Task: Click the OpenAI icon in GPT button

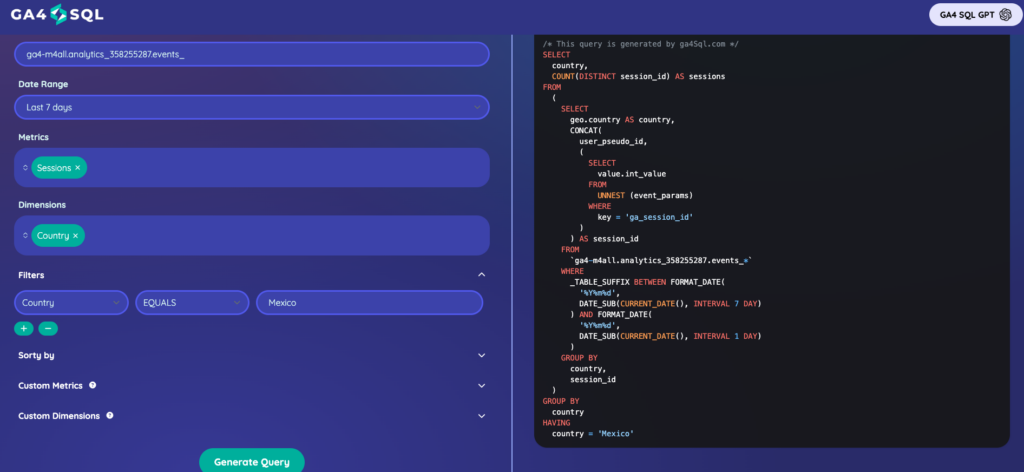Action: pos(1004,15)
